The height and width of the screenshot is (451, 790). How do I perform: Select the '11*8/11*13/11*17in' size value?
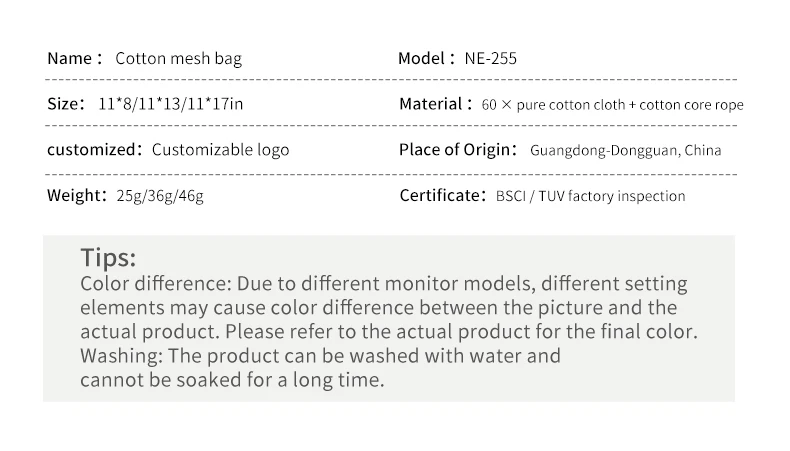point(171,104)
